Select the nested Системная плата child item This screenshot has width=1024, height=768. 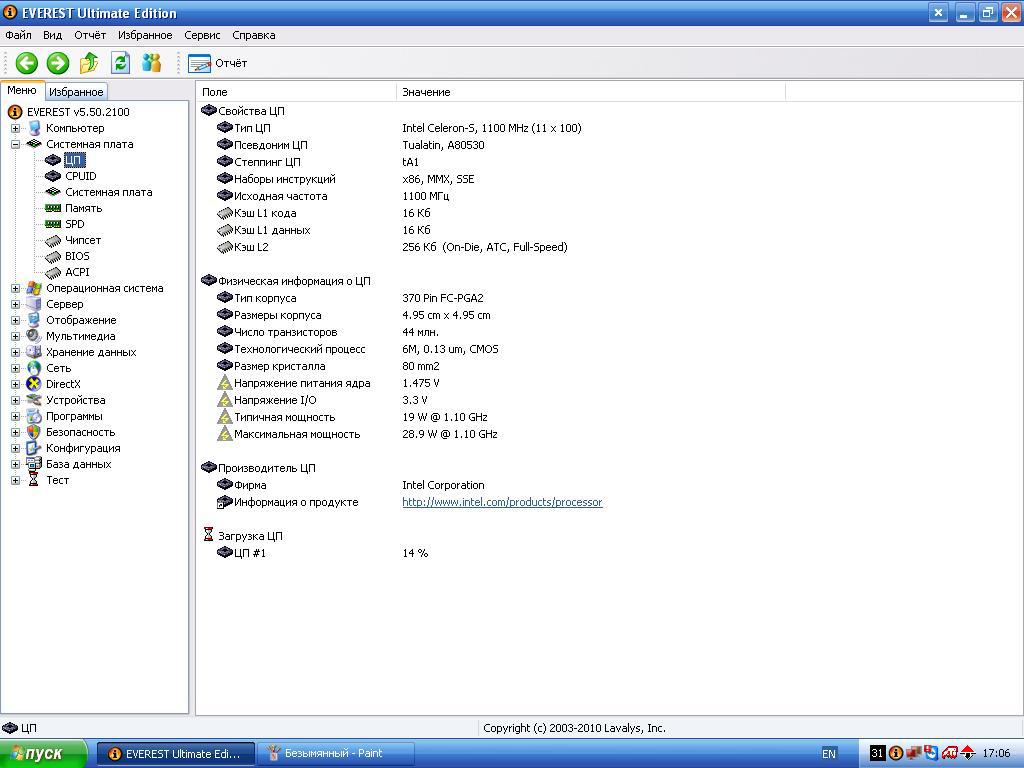tap(108, 192)
